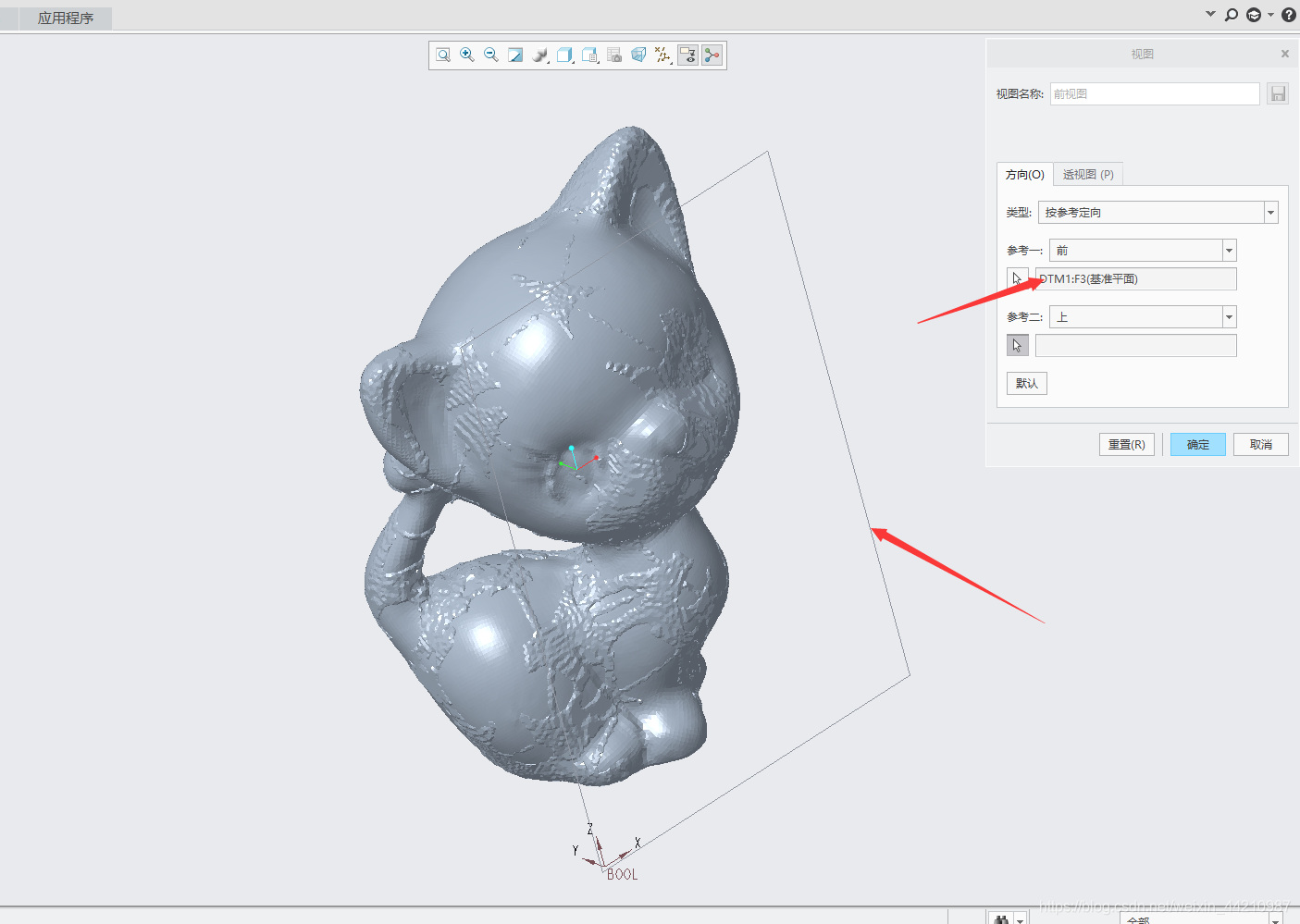Switch to the 方向(O) tab
Image resolution: width=1300 pixels, height=924 pixels.
click(x=1024, y=175)
